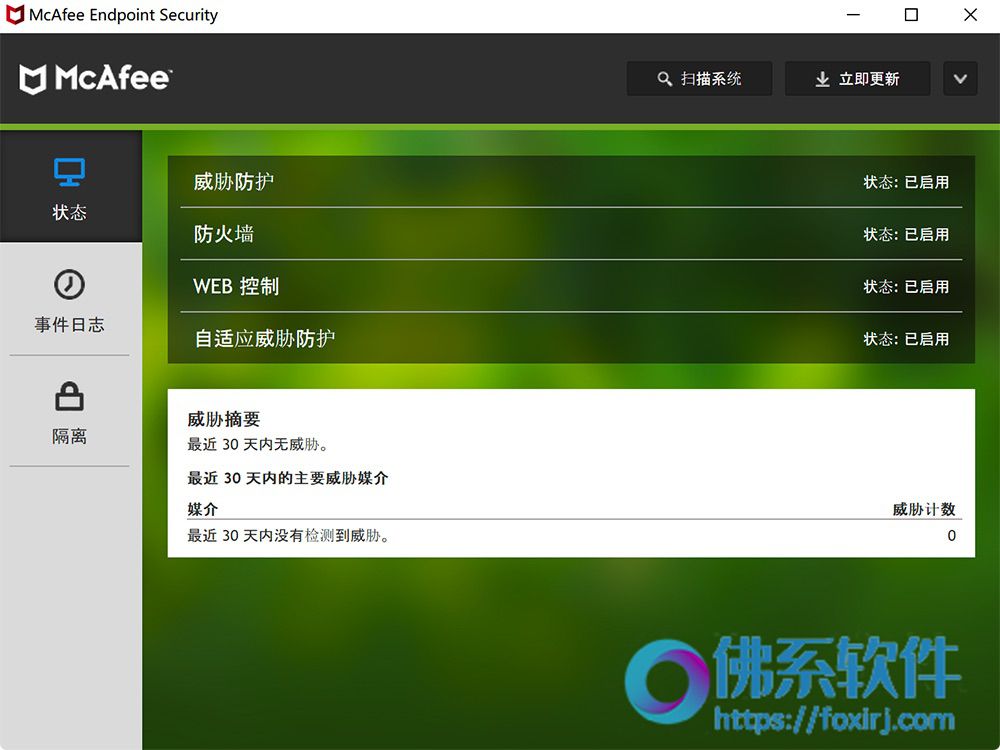Image resolution: width=1000 pixels, height=750 pixels.
Task: Click the 扫描系统 scan system button
Action: [x=699, y=78]
